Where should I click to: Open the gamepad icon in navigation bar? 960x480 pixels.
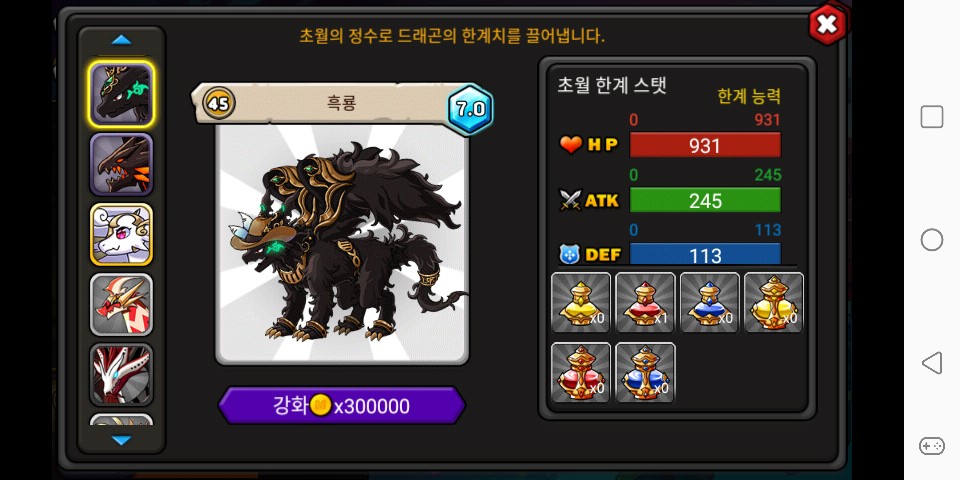point(931,445)
